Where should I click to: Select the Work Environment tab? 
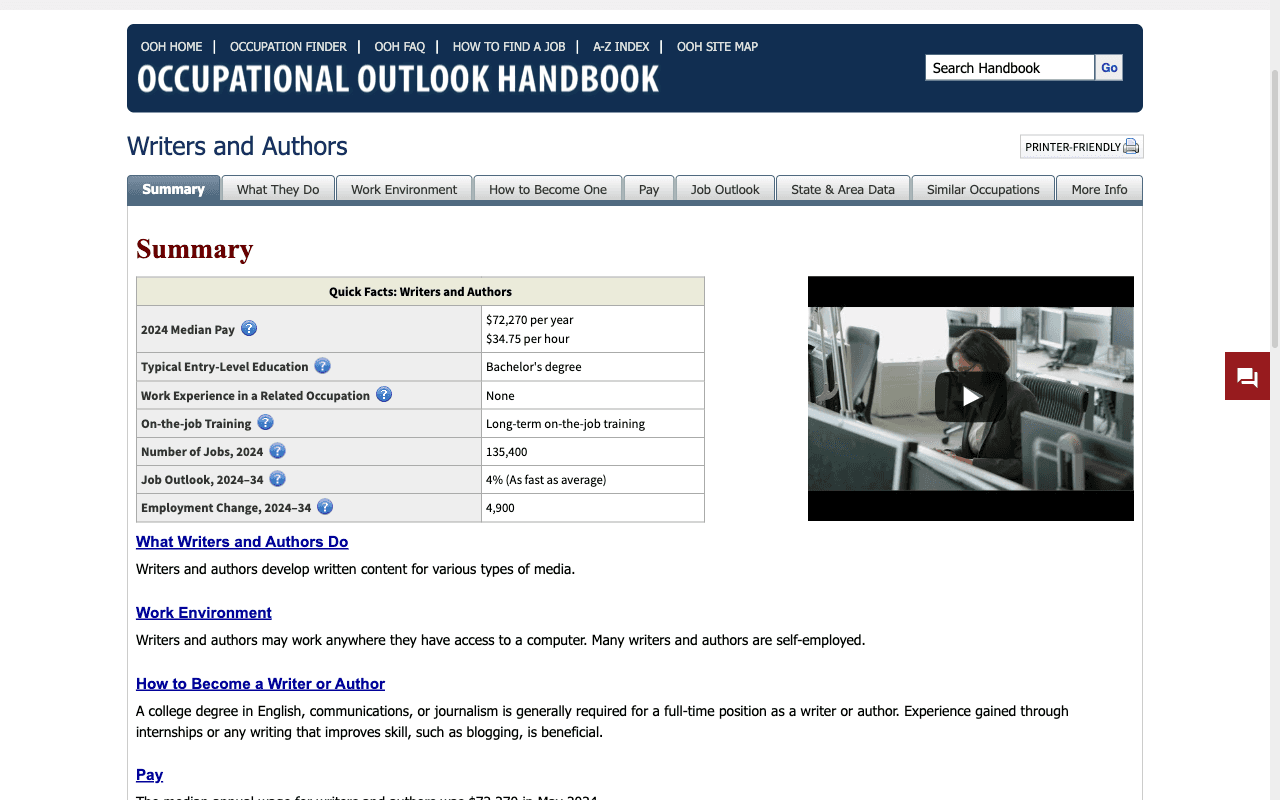pos(404,189)
